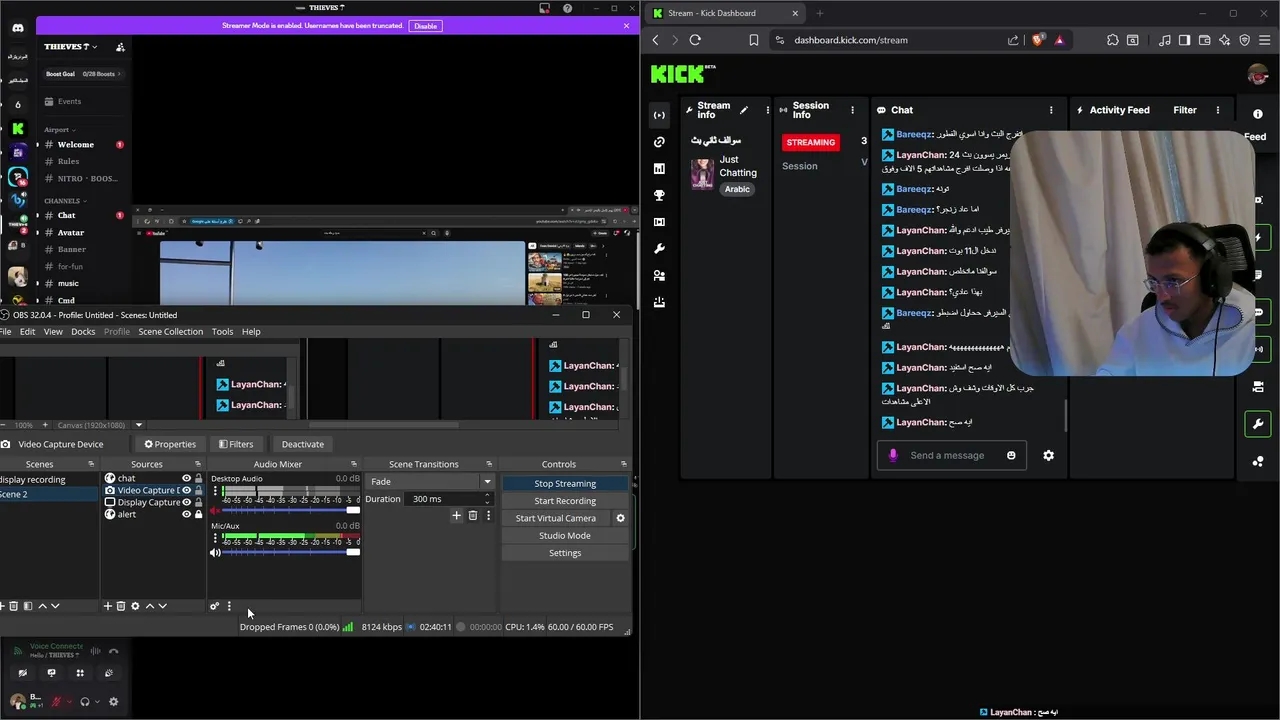Remove selected source with trash icon
1280x720 pixels.
[121, 606]
